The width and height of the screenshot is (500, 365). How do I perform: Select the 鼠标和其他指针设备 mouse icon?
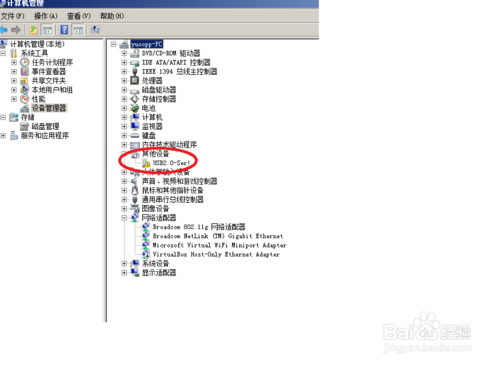135,190
